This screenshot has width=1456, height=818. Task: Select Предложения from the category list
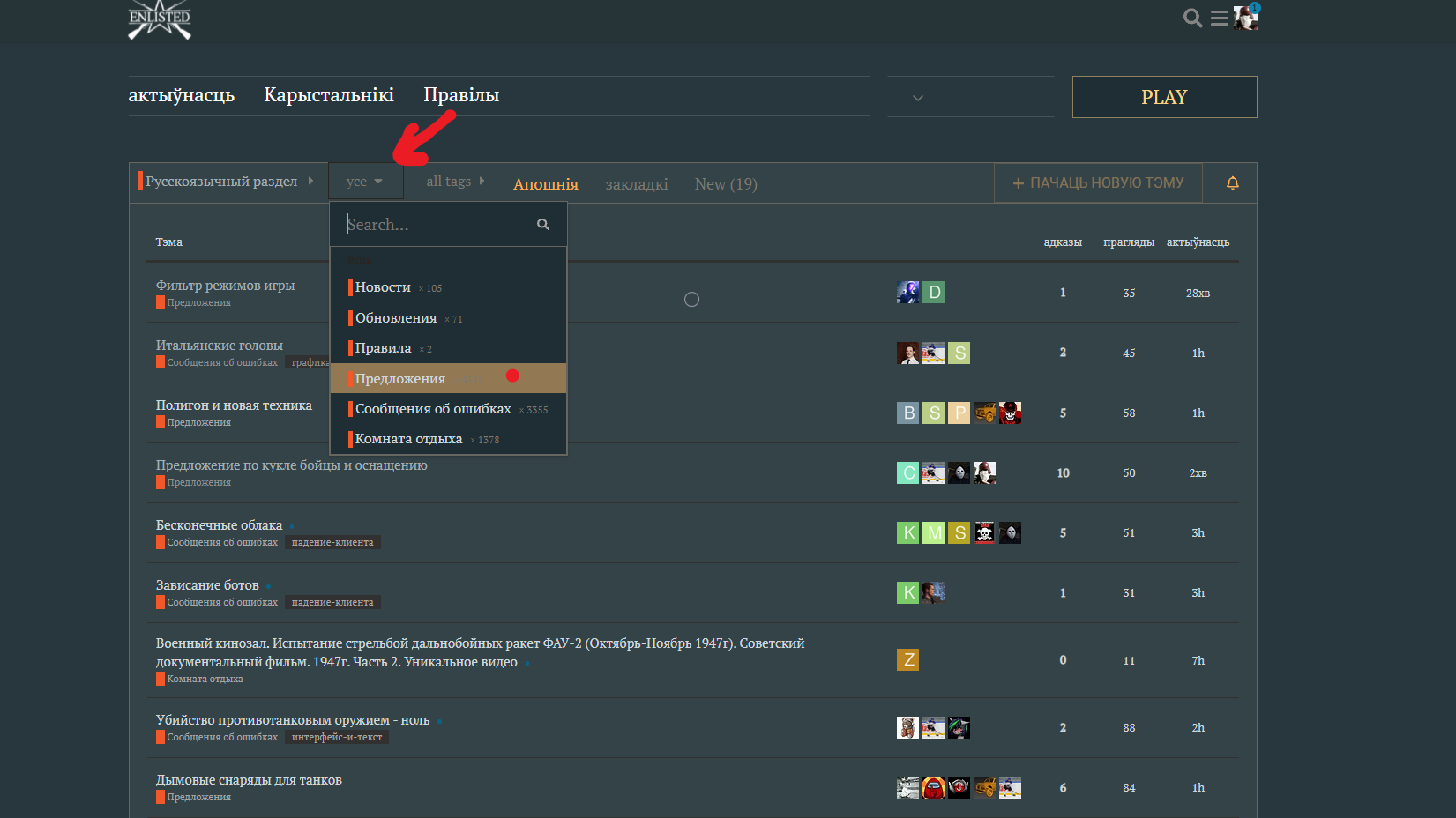click(400, 379)
